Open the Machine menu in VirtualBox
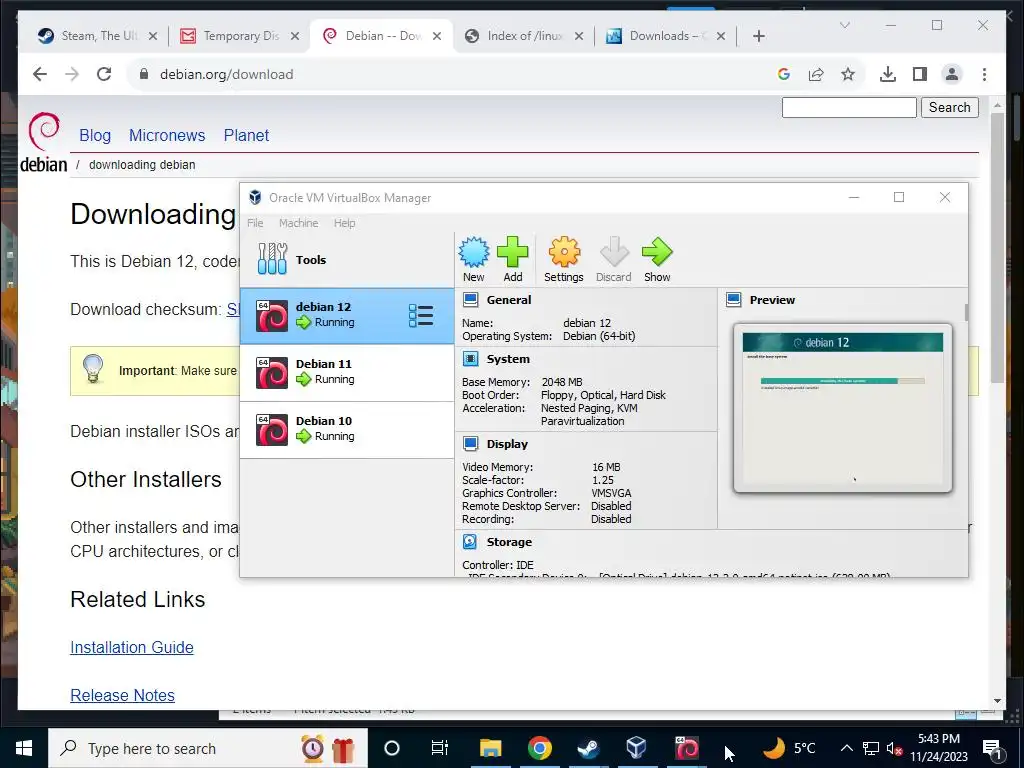 pos(298,223)
